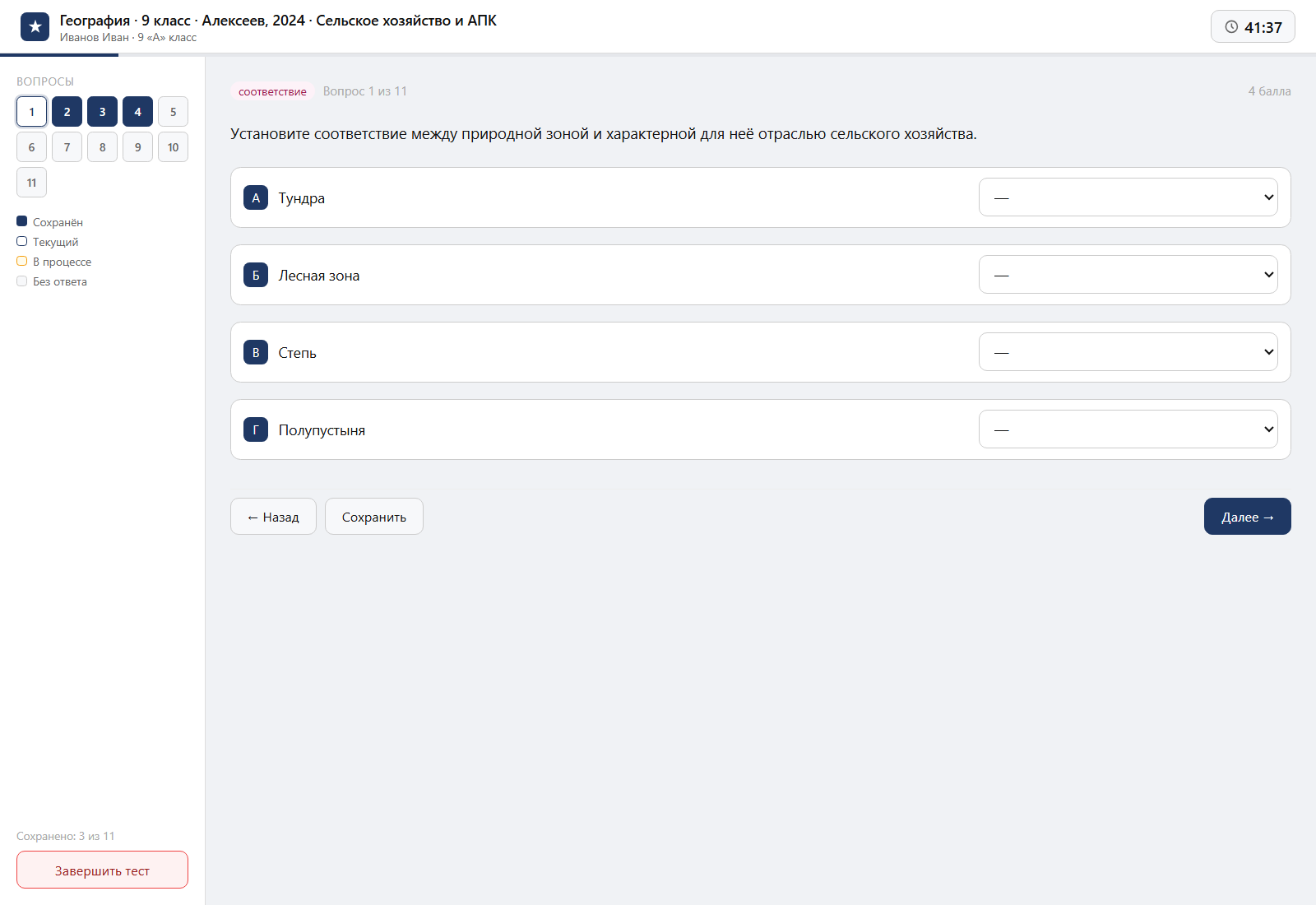Click the Сохранить button
Screen dimensions: 1316x905
pos(374,517)
